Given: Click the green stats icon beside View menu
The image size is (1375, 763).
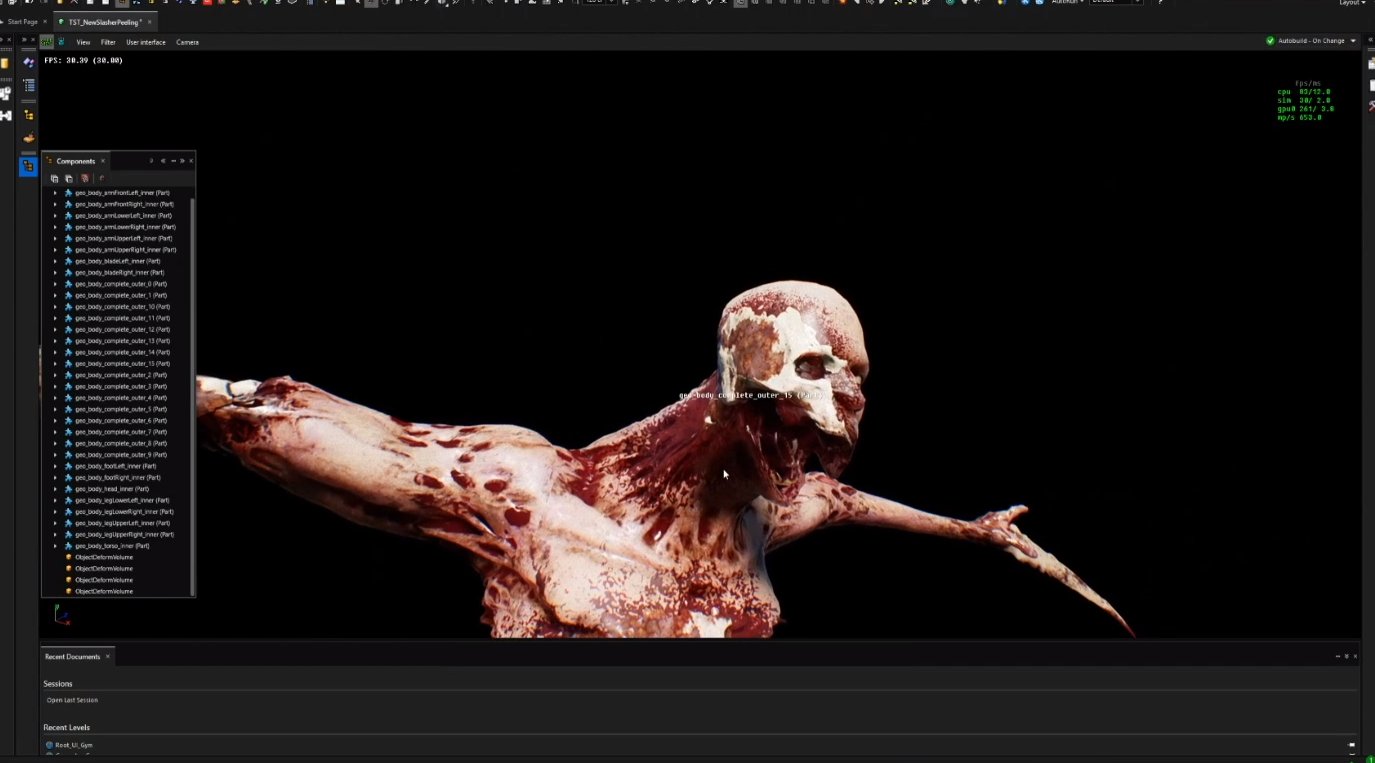Looking at the screenshot, I should click(47, 42).
